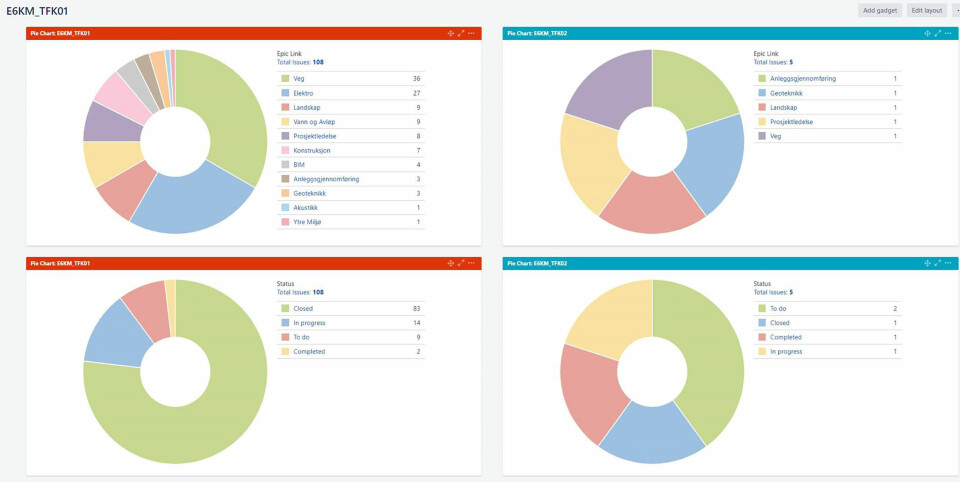The height and width of the screenshot is (482, 960).
Task: Click the Add gadget button
Action: pos(880,10)
